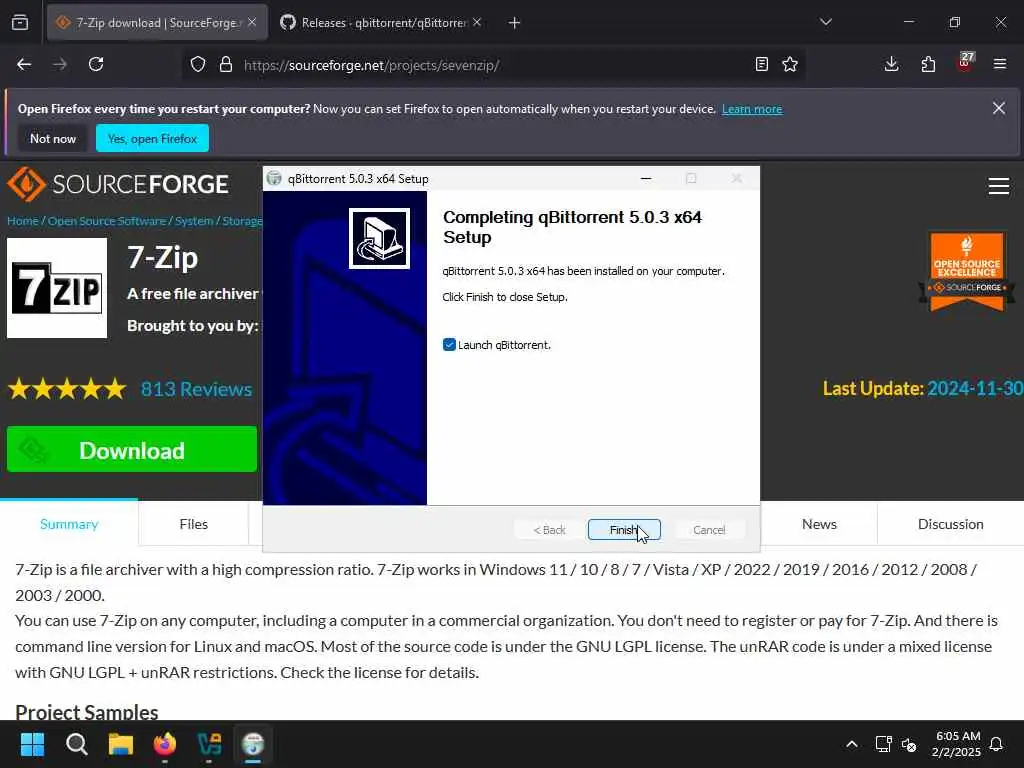Click Yes, open Firefox button

(152, 138)
